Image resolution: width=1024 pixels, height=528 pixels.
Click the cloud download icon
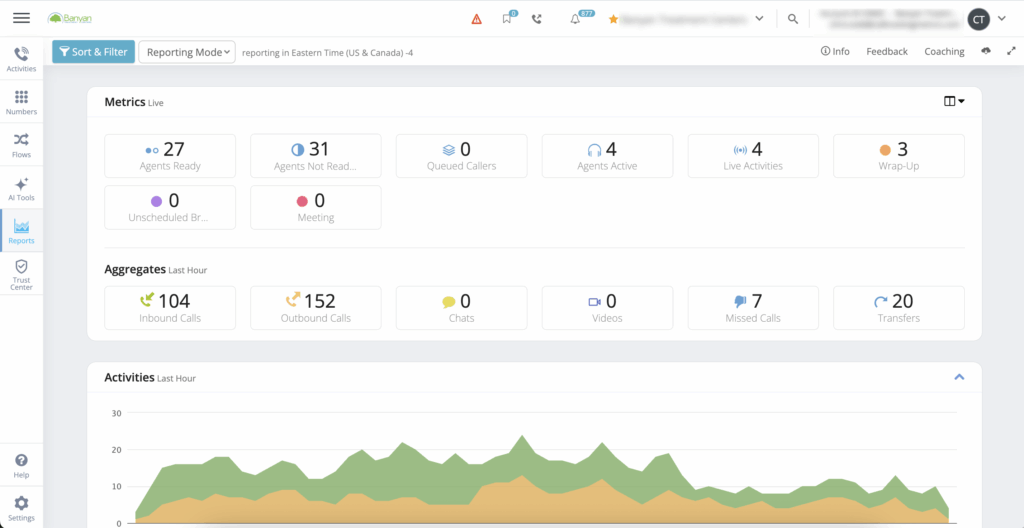[986, 51]
